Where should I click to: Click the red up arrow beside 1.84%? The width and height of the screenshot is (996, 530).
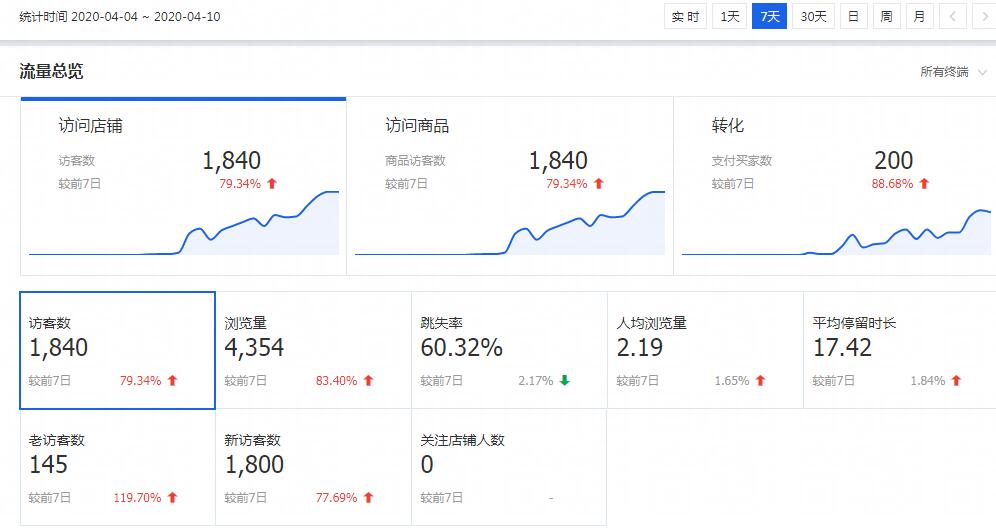(x=957, y=381)
